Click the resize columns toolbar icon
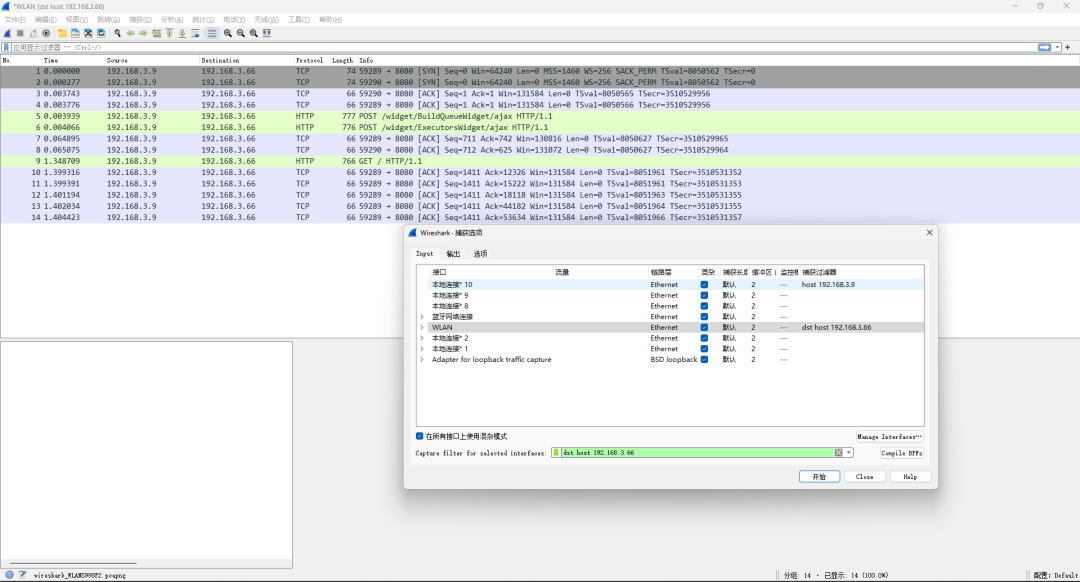The width and height of the screenshot is (1080, 582). tap(267, 33)
